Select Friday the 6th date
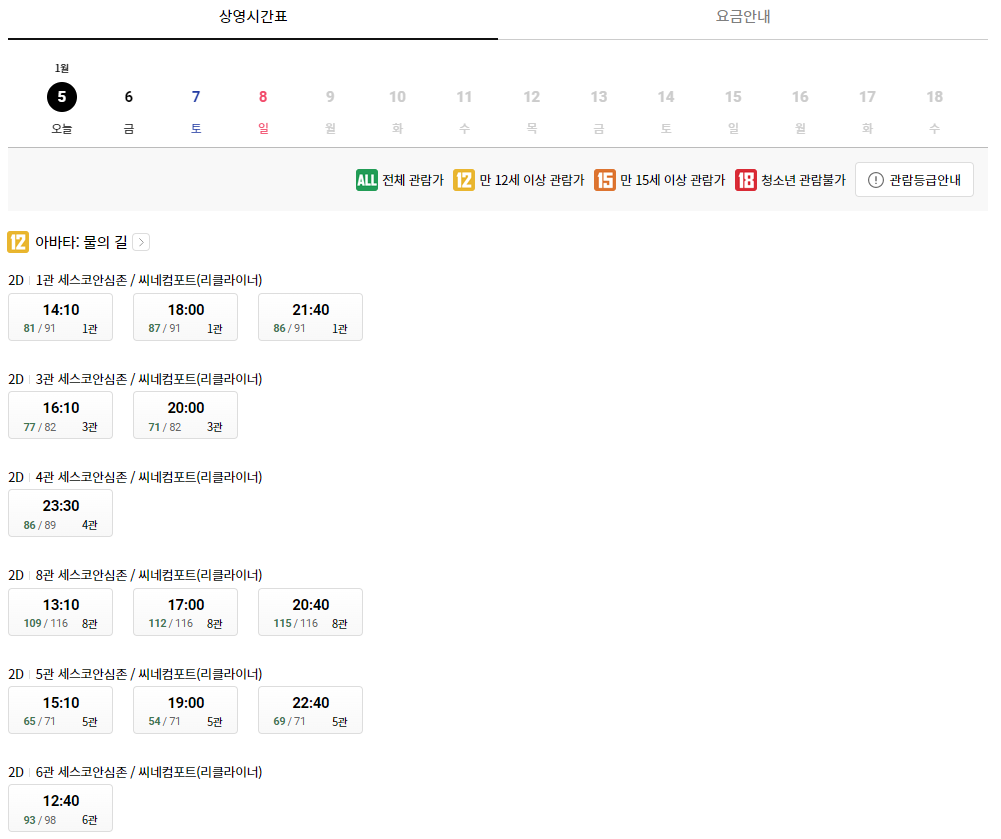Image resolution: width=1001 pixels, height=839 pixels. tap(128, 97)
